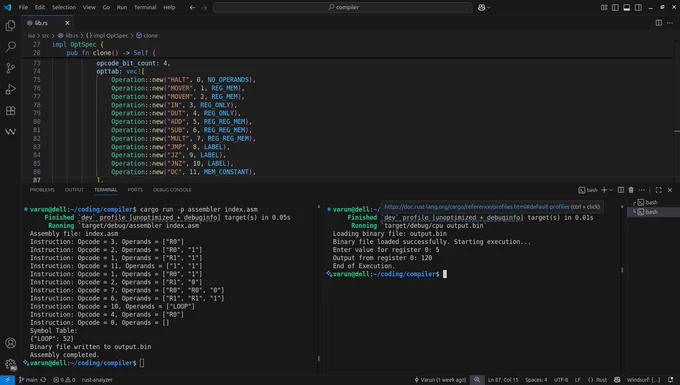Close the lib.rs editor tab
Screen dimensions: 680x385
pos(67,23)
